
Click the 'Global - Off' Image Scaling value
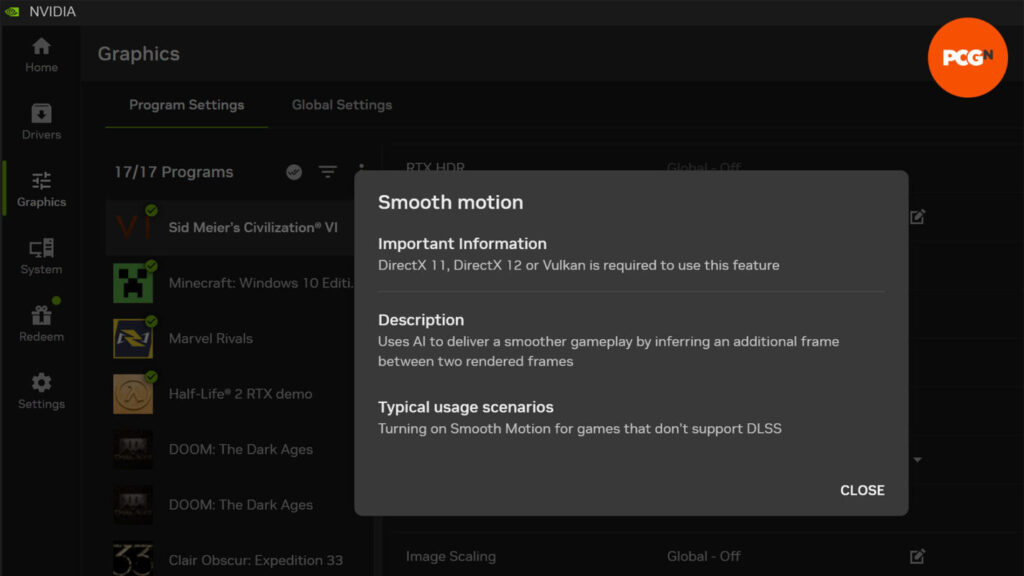[x=703, y=556]
